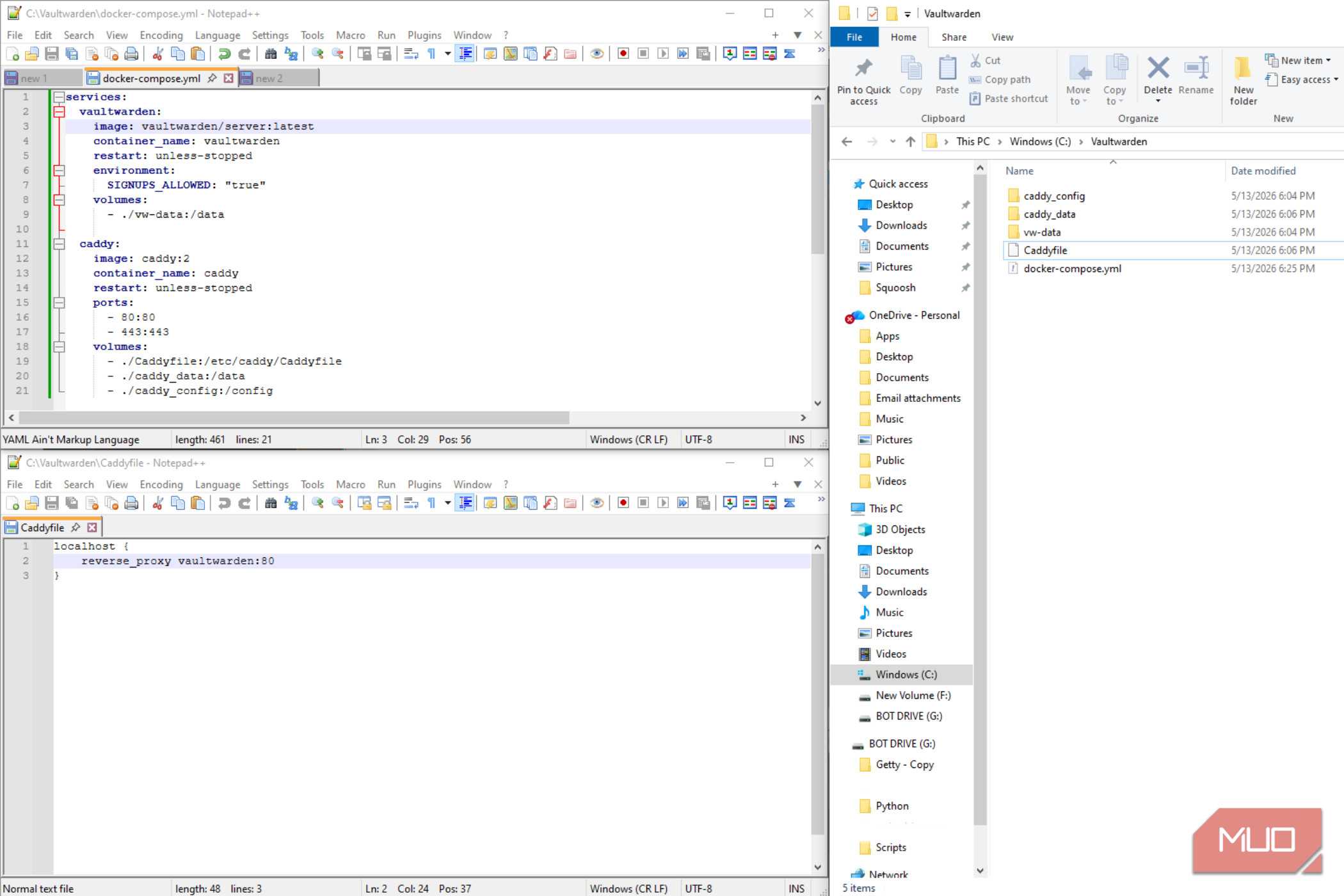Collapse the ports fold marker on line 15
The image size is (1344, 896).
pos(59,303)
